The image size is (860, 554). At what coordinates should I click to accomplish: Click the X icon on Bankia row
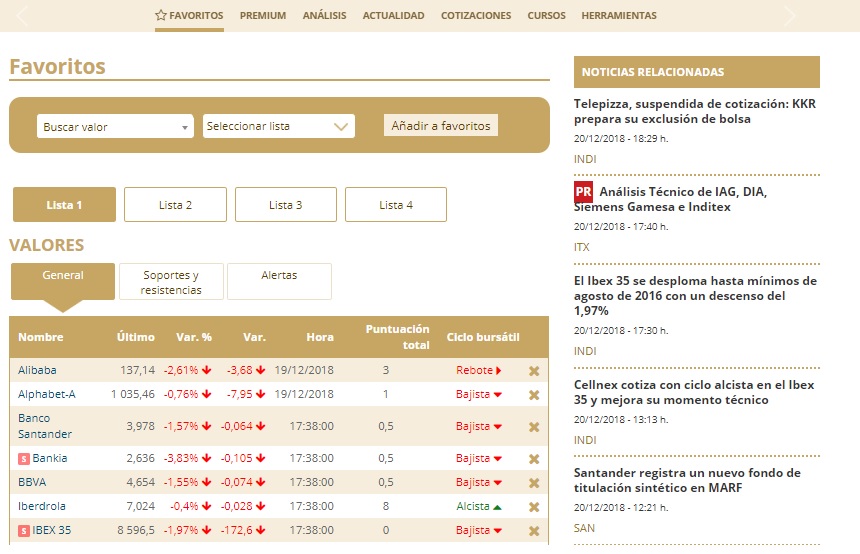534,459
